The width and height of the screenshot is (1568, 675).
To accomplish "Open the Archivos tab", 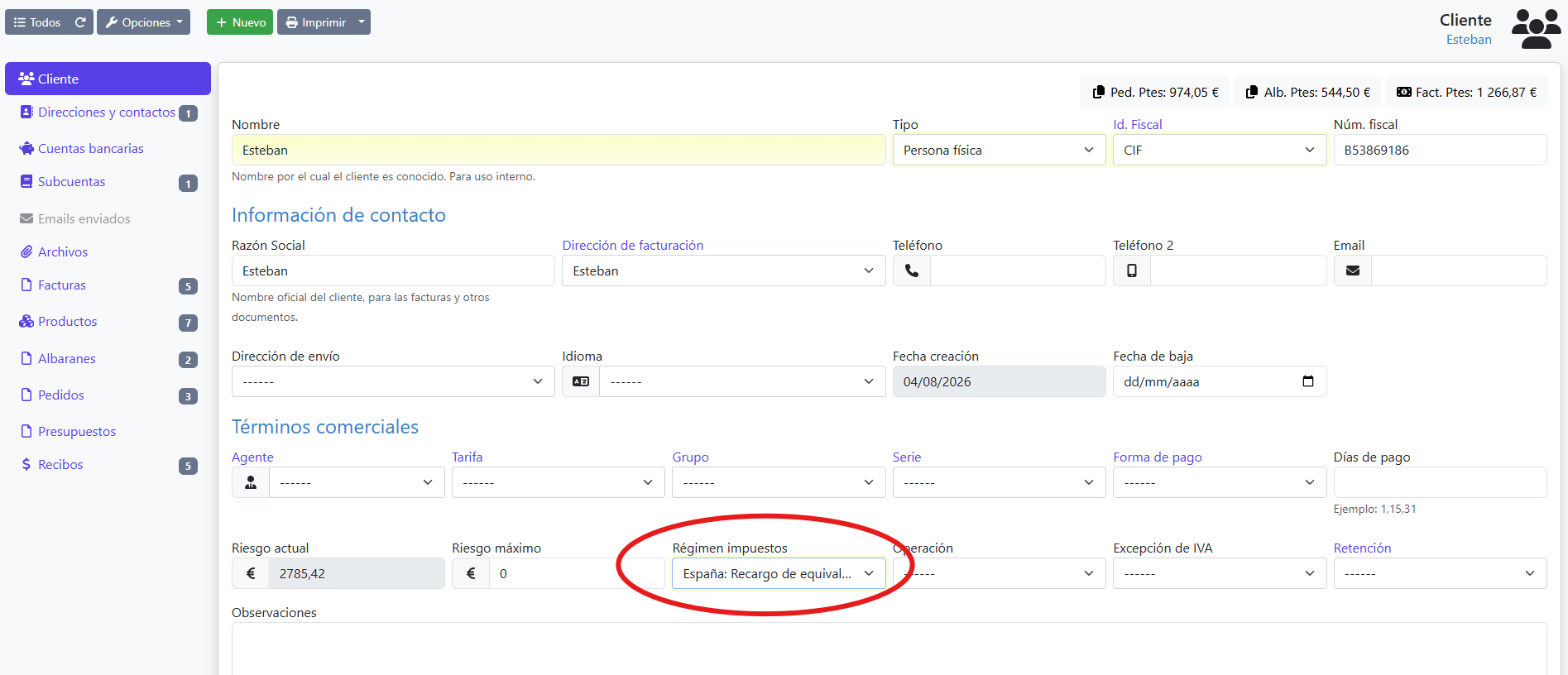I will coord(108,251).
